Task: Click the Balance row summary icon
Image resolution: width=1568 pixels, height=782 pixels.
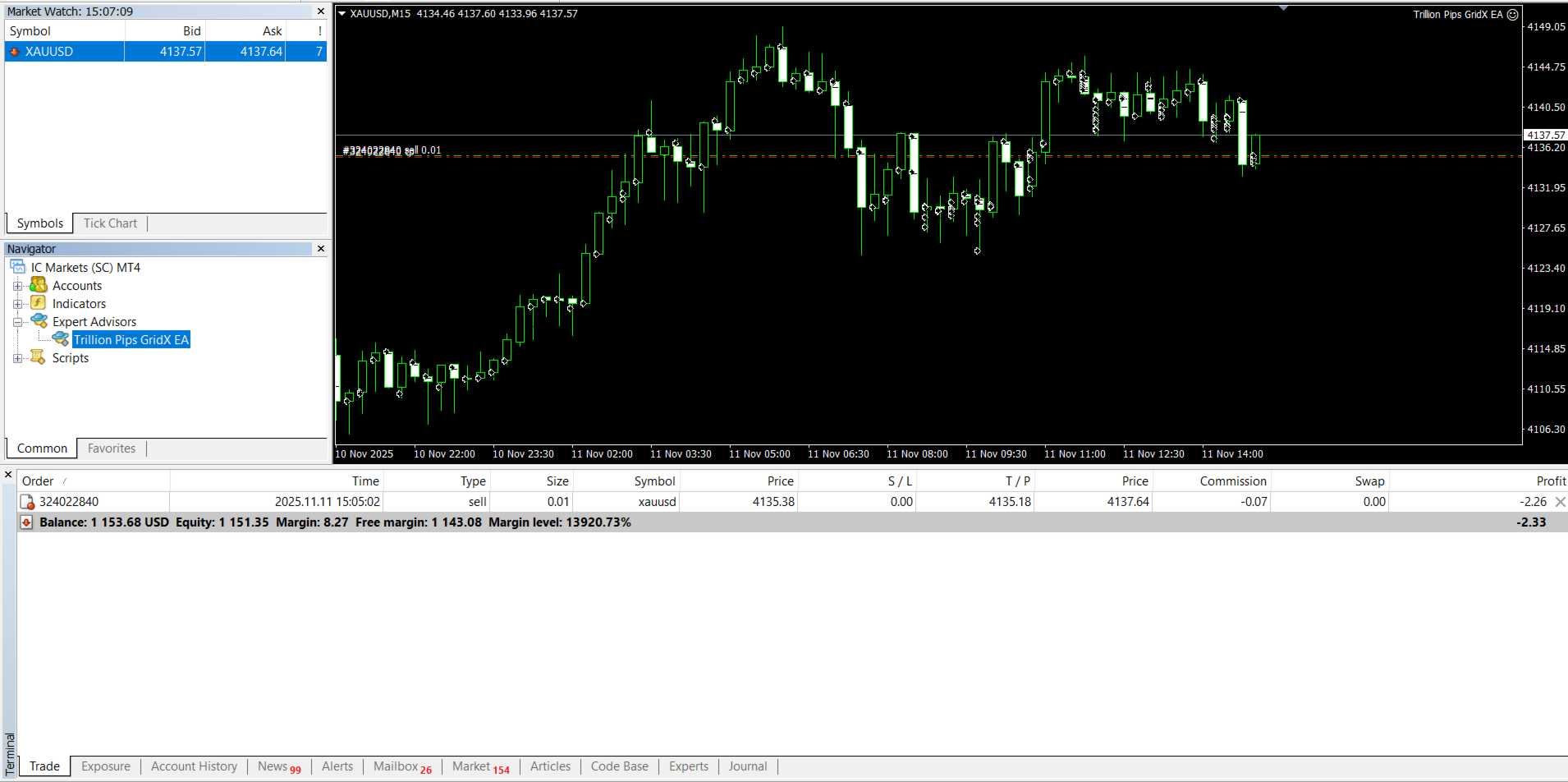Action: click(26, 522)
